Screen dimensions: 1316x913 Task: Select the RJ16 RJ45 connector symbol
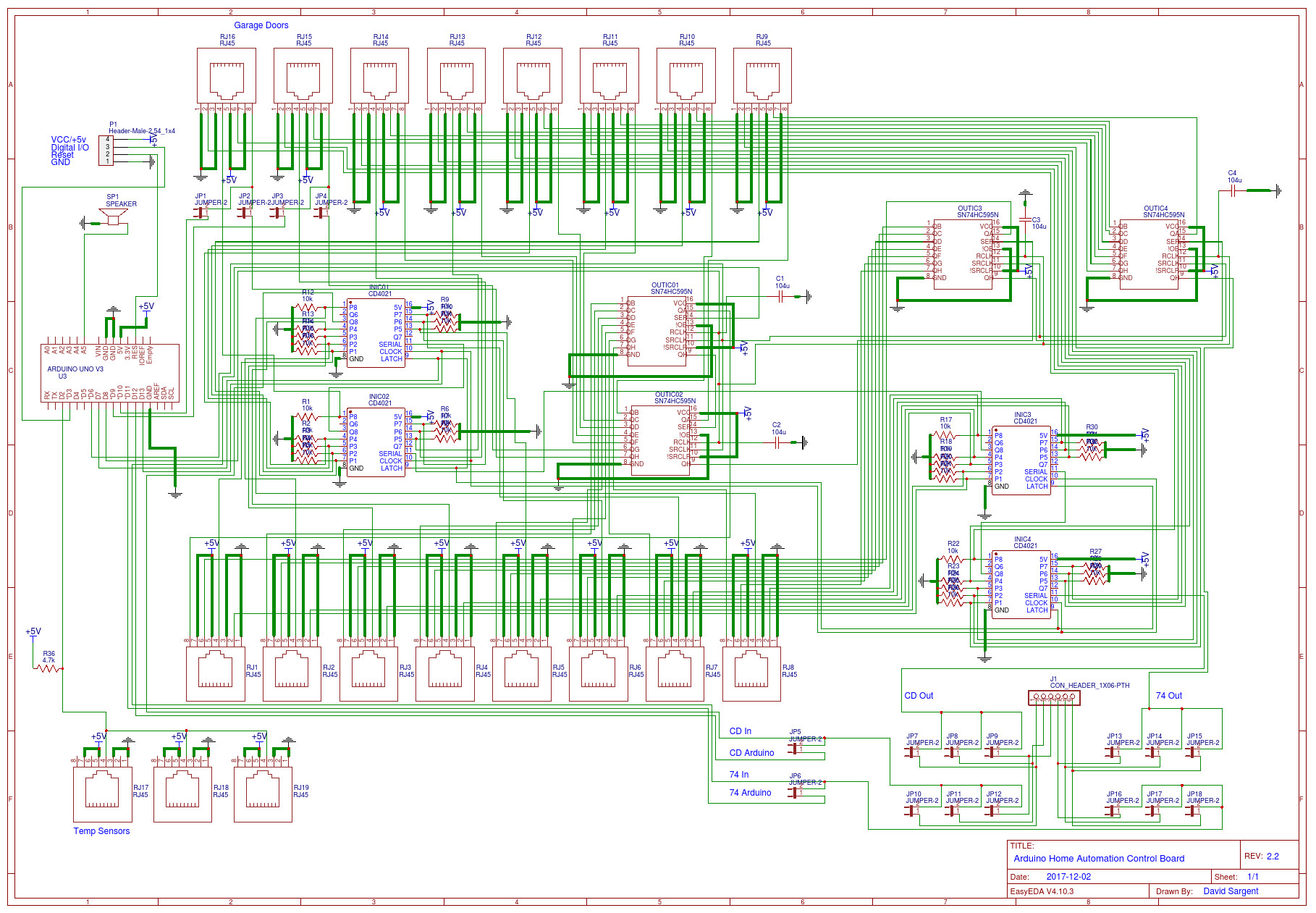pos(227,76)
